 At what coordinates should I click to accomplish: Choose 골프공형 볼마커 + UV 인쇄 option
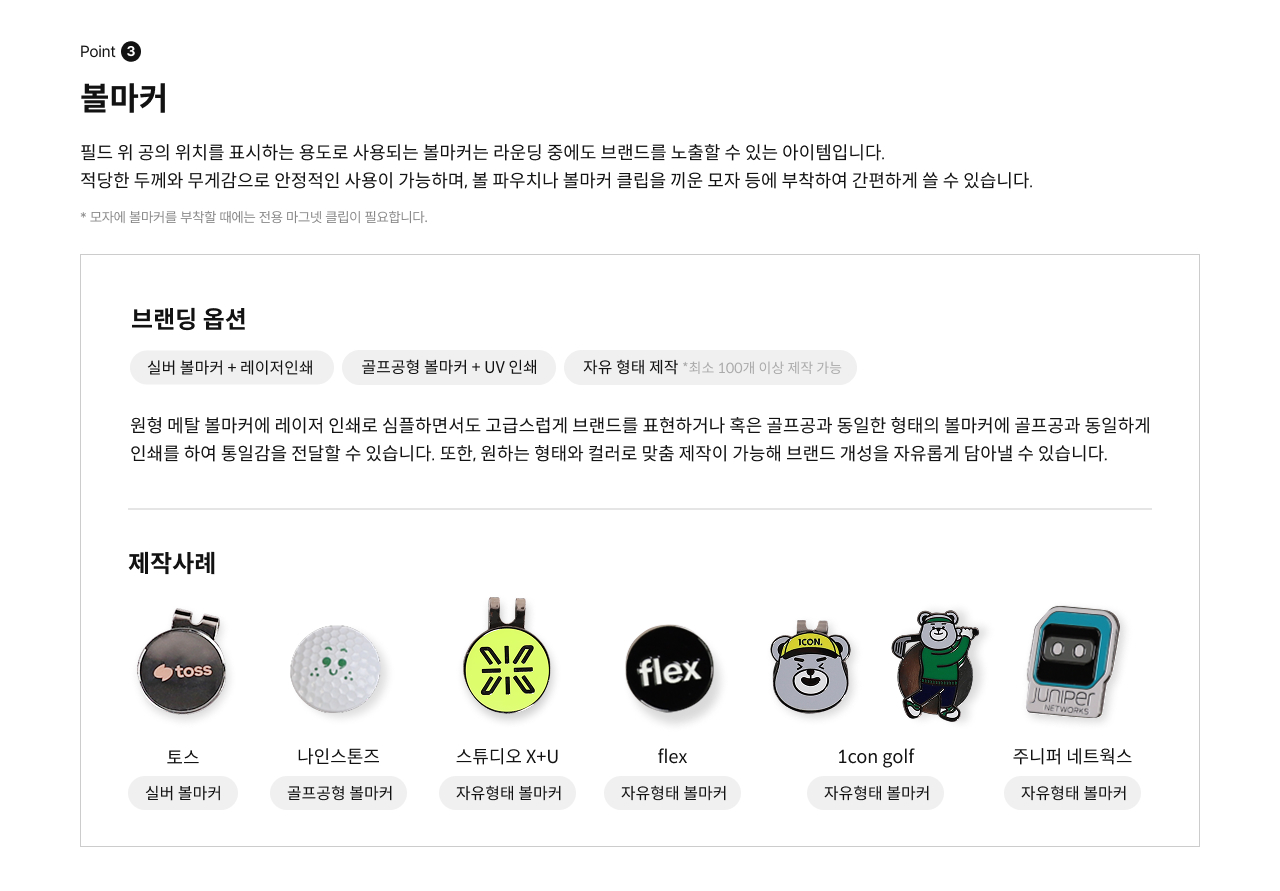coord(449,367)
